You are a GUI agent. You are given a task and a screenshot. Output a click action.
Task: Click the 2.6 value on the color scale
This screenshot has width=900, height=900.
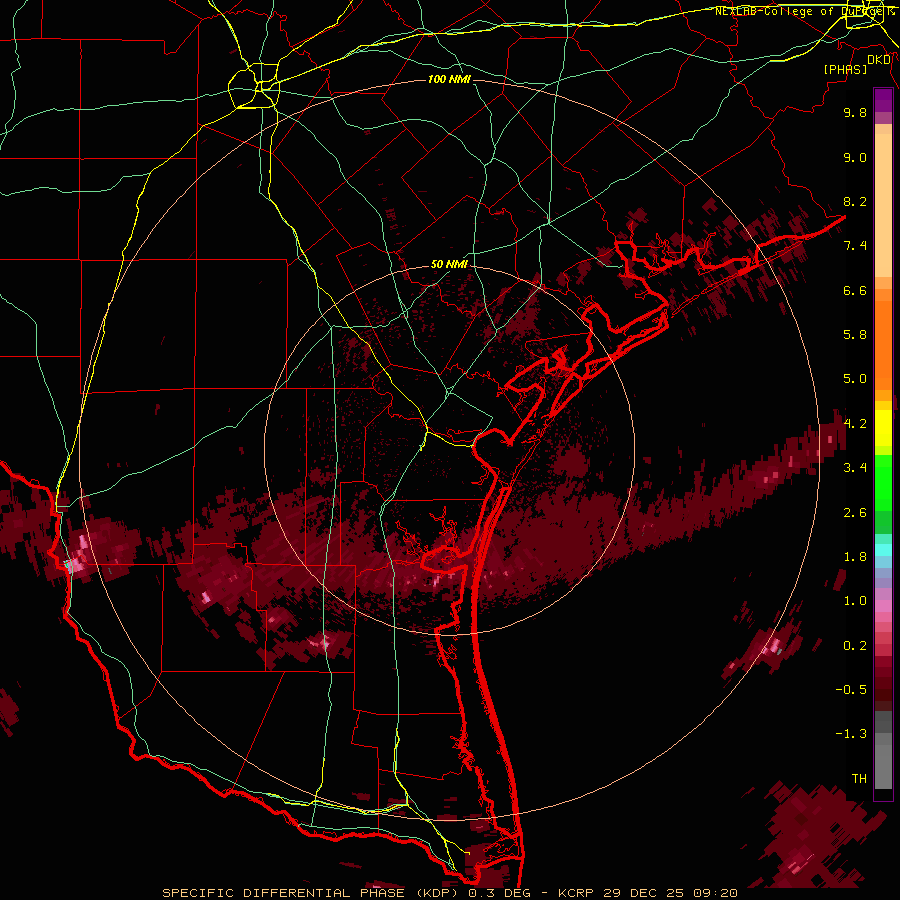point(855,513)
